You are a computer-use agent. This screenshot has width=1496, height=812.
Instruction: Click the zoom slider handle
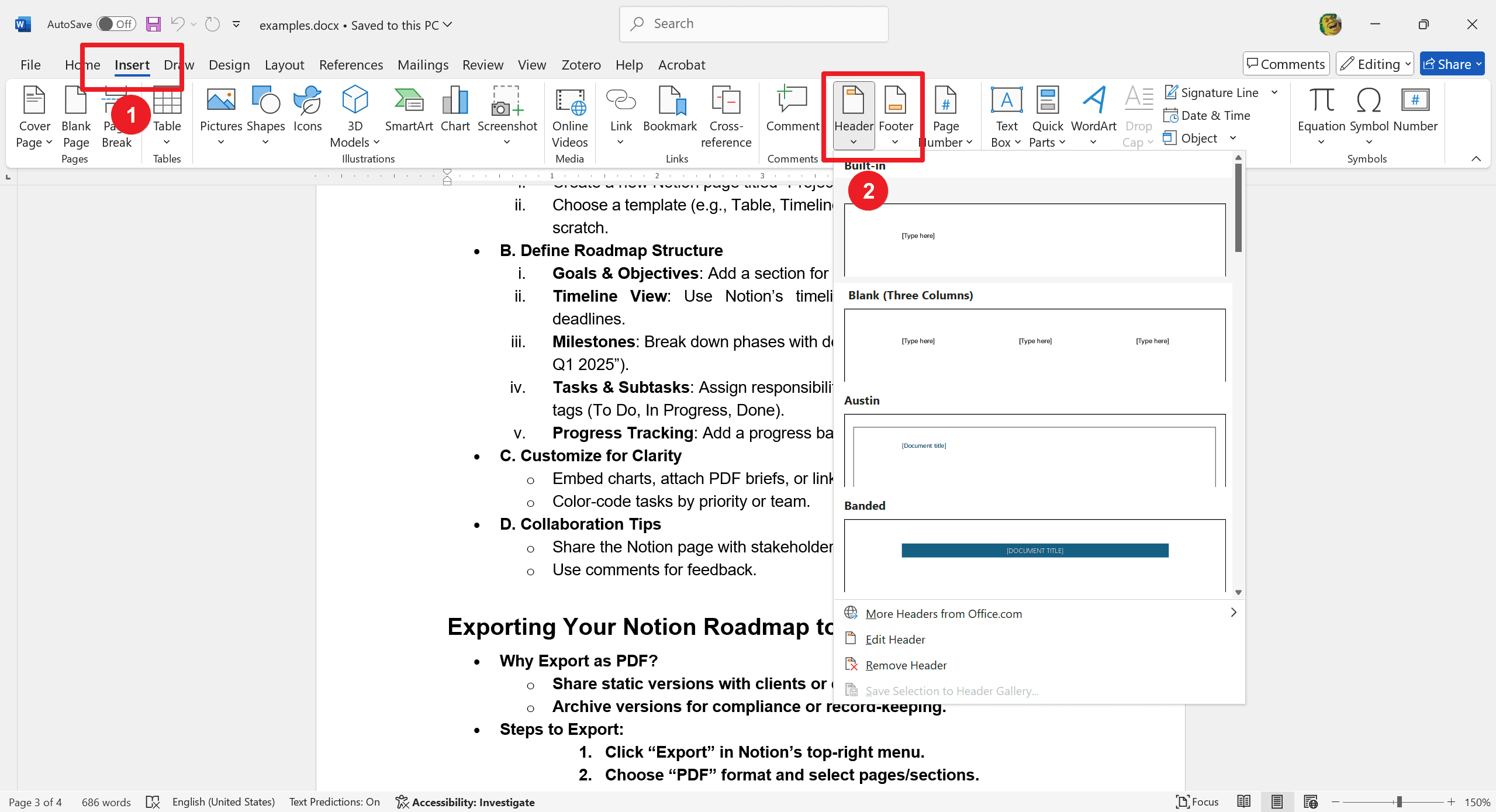click(1400, 802)
